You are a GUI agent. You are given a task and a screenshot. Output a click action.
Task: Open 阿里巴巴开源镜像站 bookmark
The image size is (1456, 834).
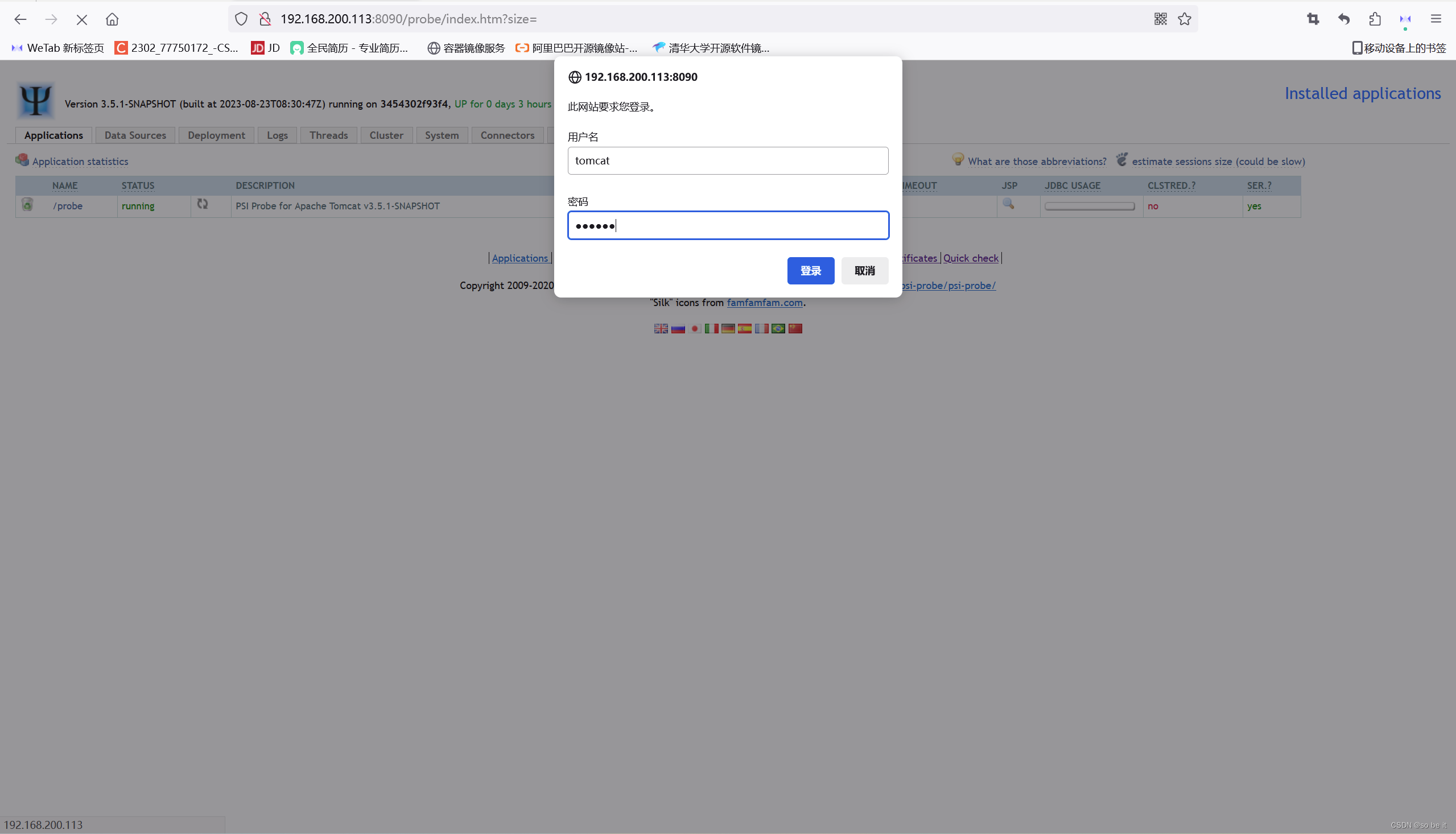click(x=576, y=48)
